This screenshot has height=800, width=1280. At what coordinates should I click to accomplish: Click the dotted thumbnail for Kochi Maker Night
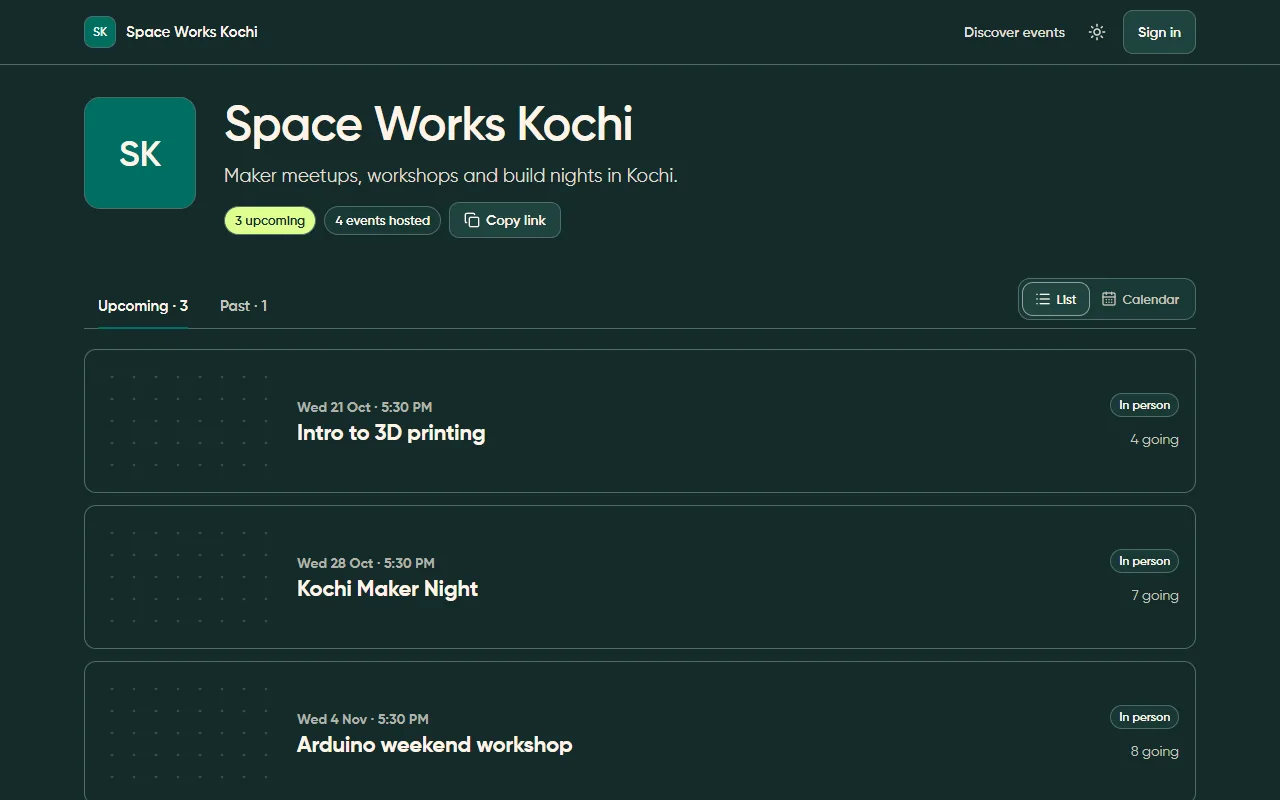point(189,577)
